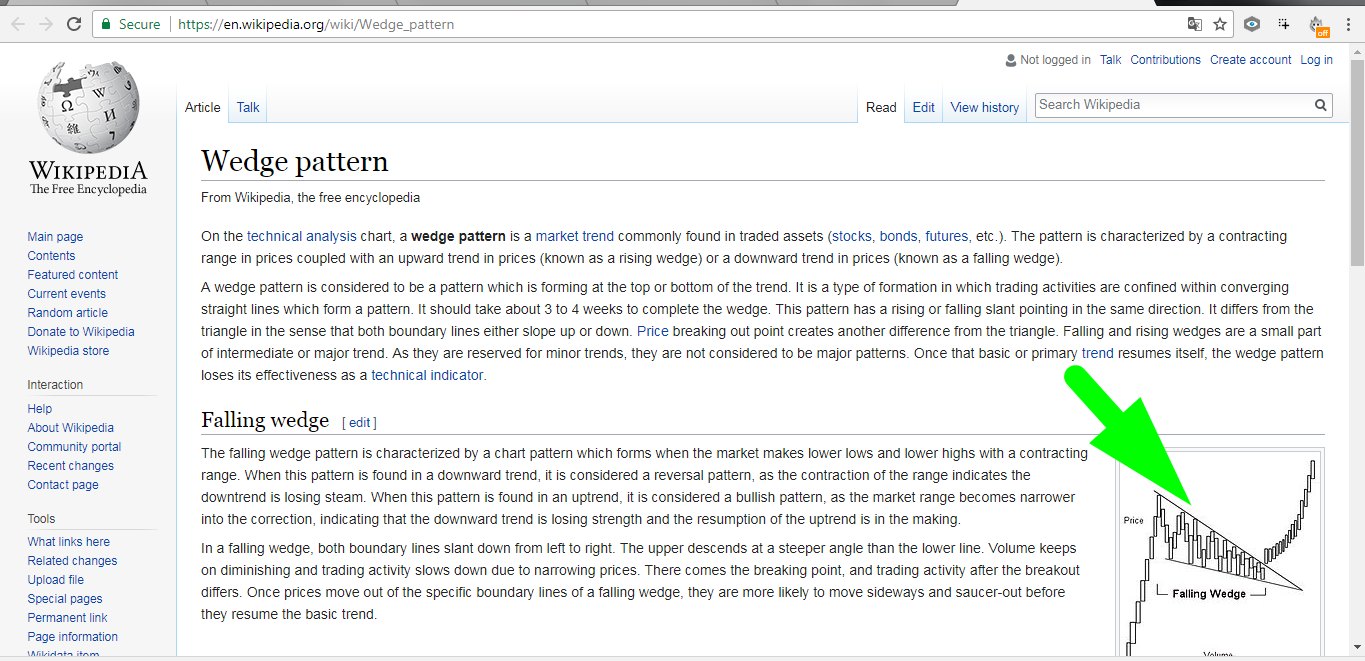Viewport: 1365px width, 661px height.
Task: Open the Talk link beside Contributions
Action: (x=1111, y=60)
